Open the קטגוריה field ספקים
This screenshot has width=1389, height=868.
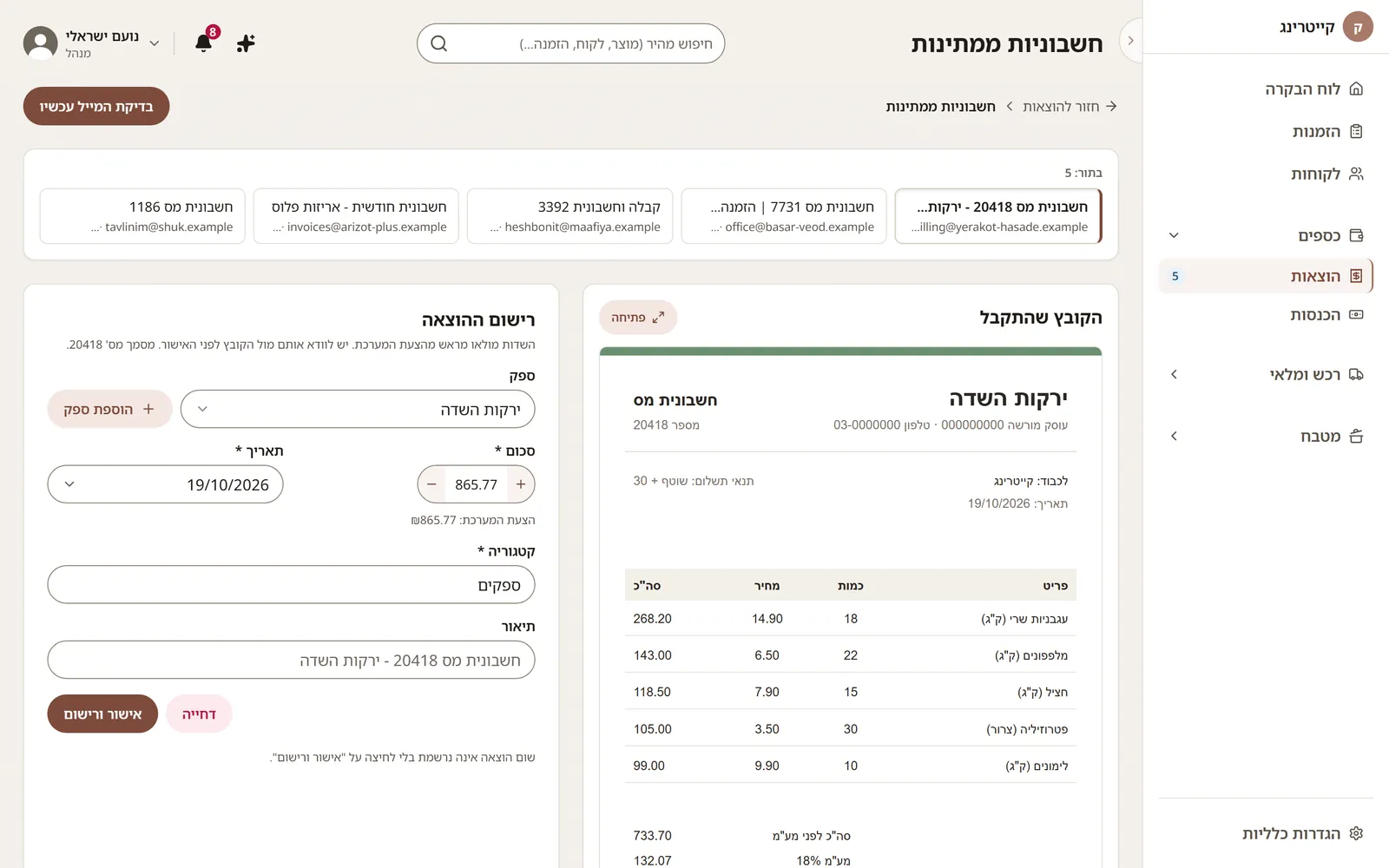coord(291,585)
